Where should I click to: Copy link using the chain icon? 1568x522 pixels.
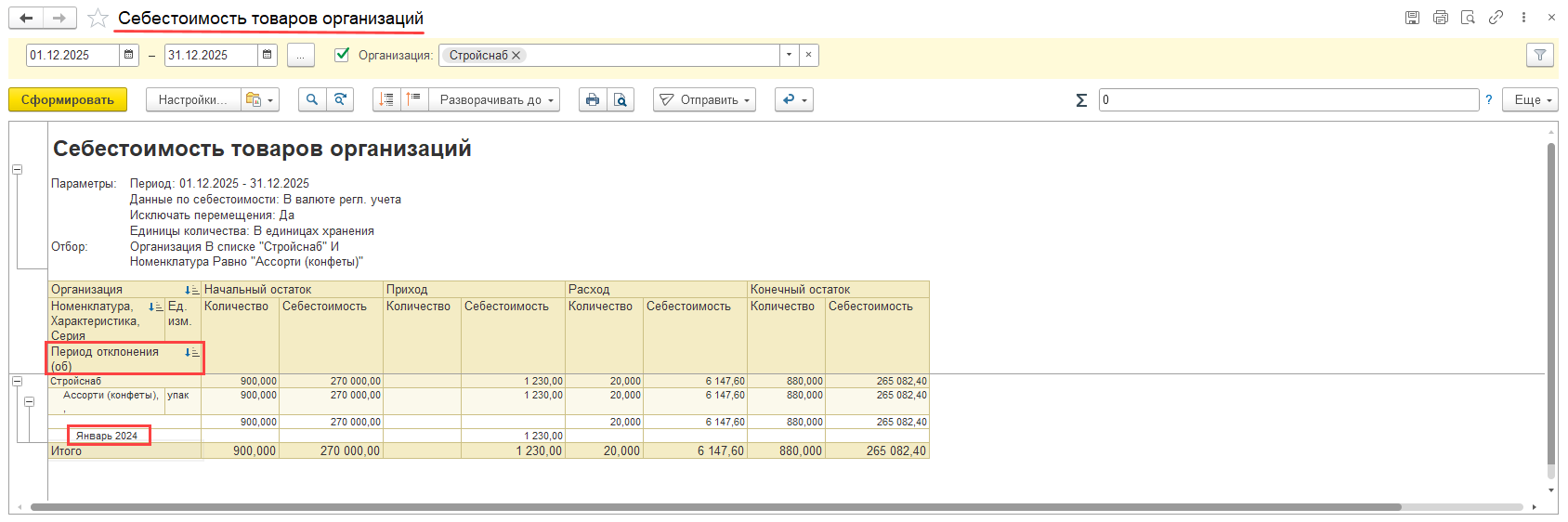coord(1496,18)
